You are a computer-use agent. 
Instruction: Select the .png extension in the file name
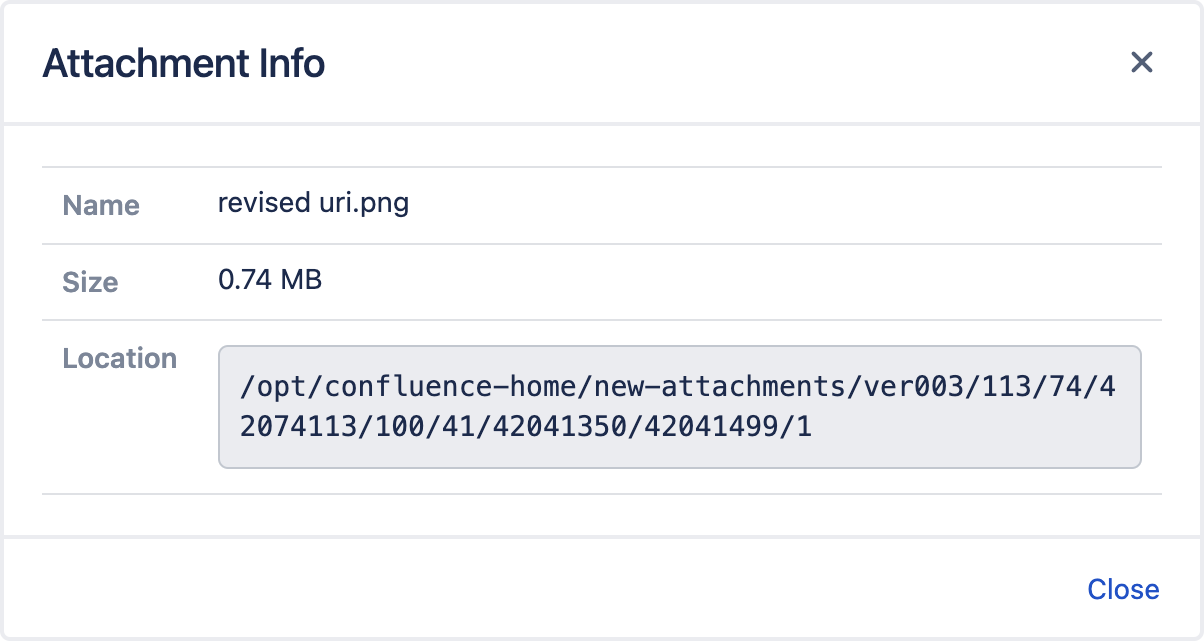pos(384,203)
